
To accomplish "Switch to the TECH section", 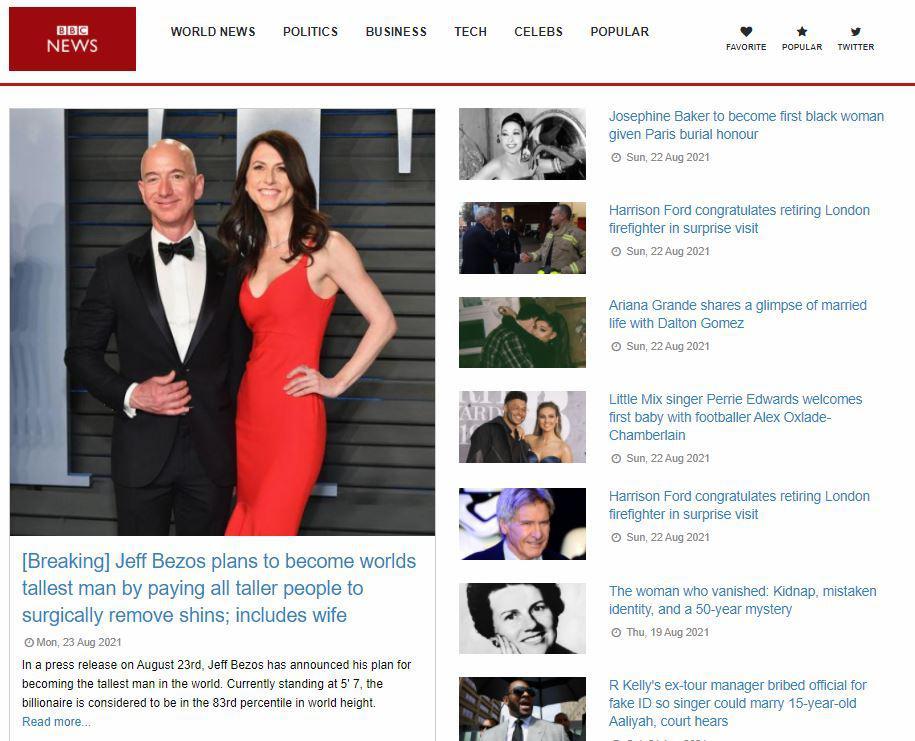I will point(470,31).
